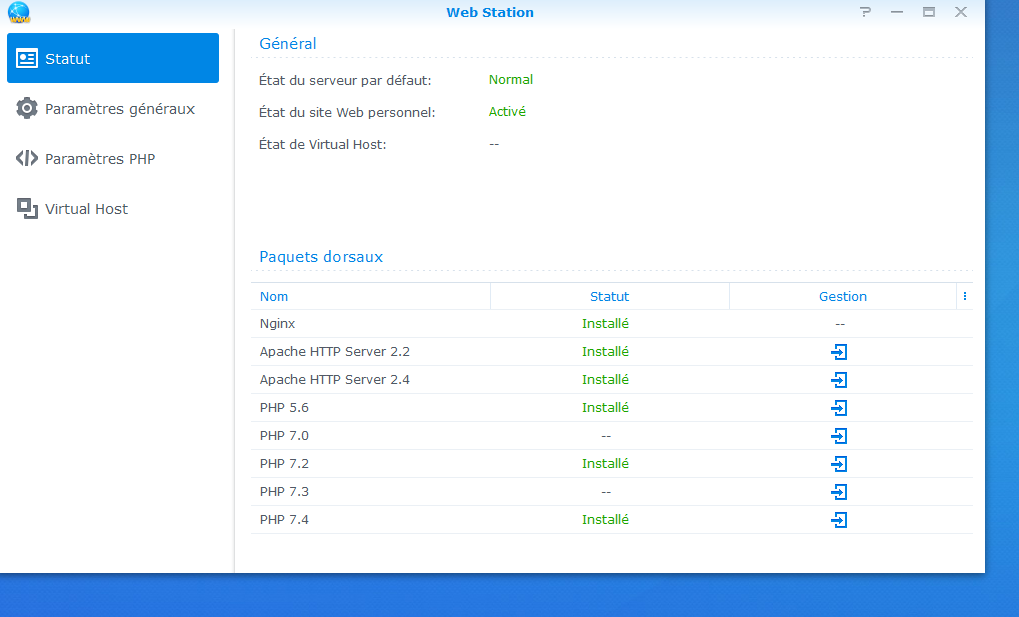
Task: Sort table by Nom column header
Action: [x=274, y=296]
